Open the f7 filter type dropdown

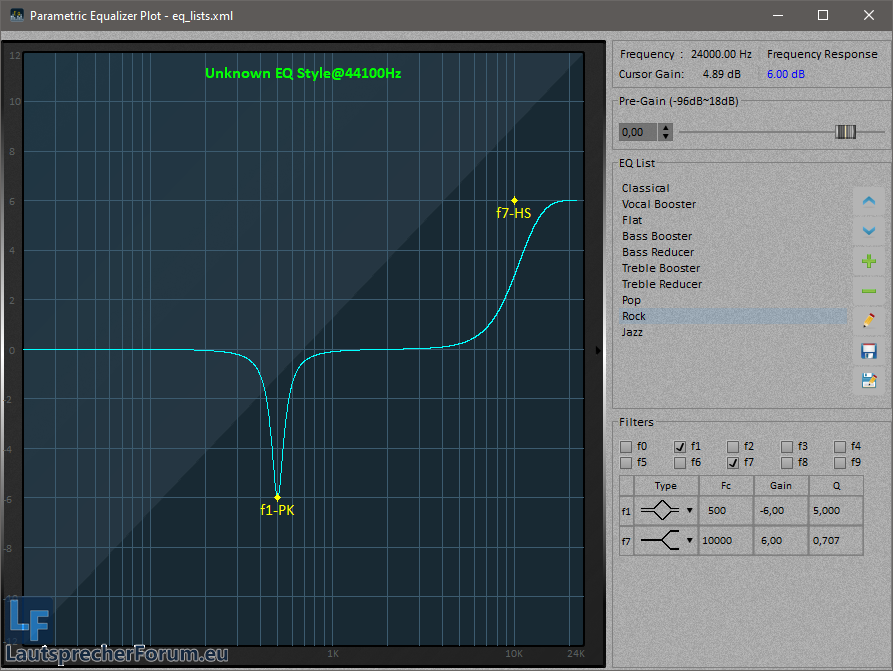[x=689, y=541]
